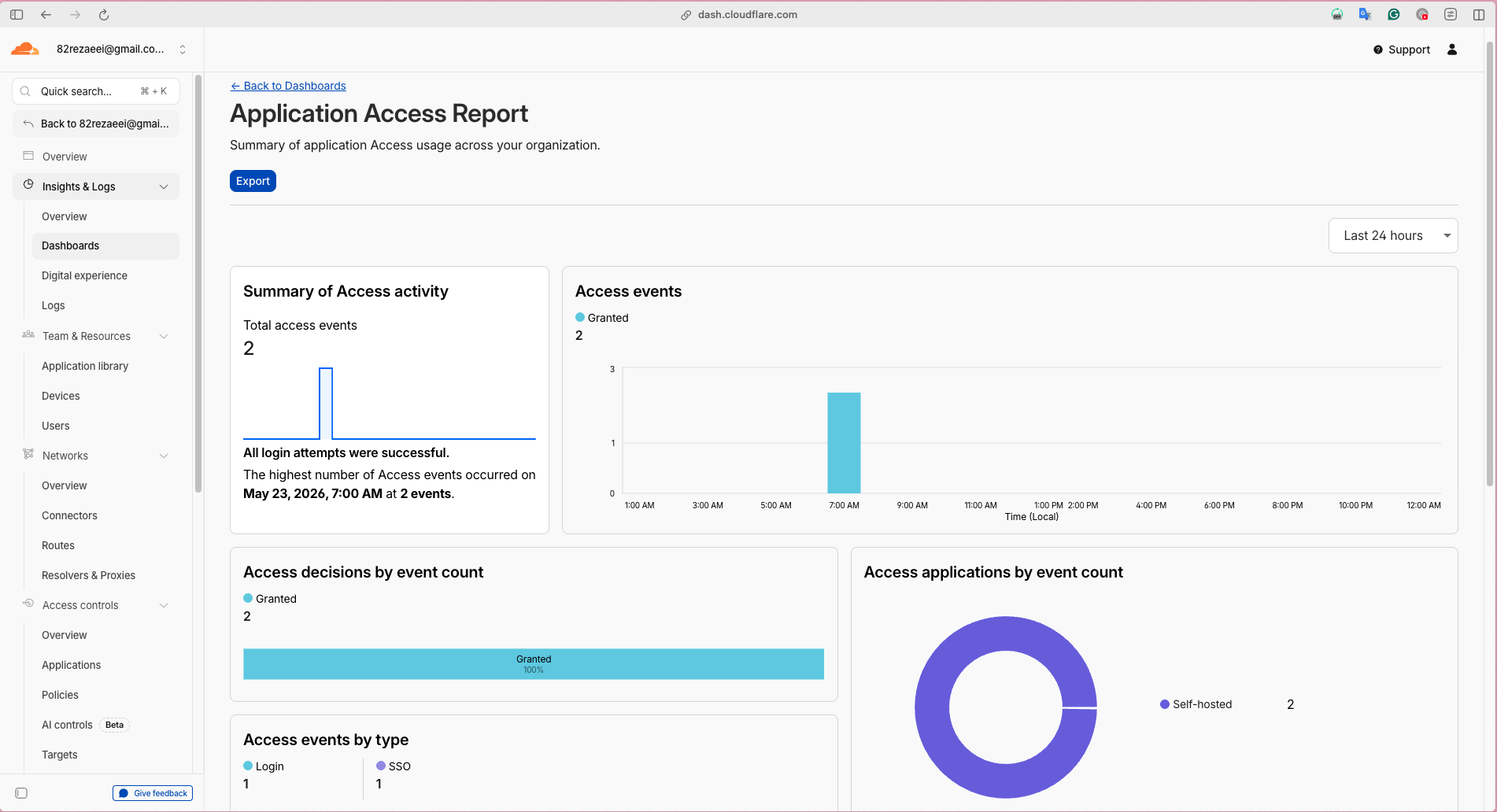The image size is (1497, 812).
Task: Click the Self-hosted donut chart ring
Action: pyautogui.click(x=932, y=707)
